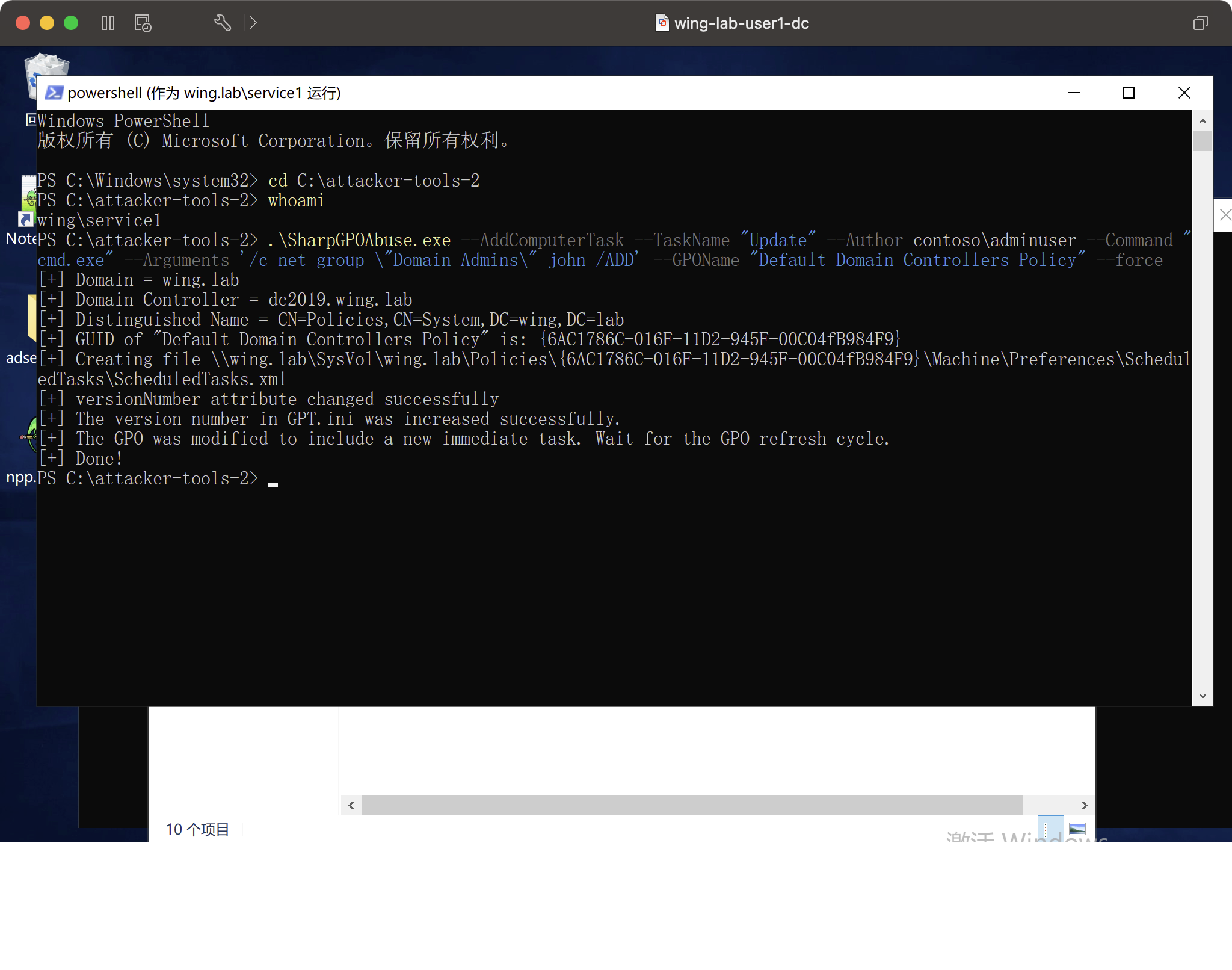Click the last PowerShell prompt line

[158, 478]
